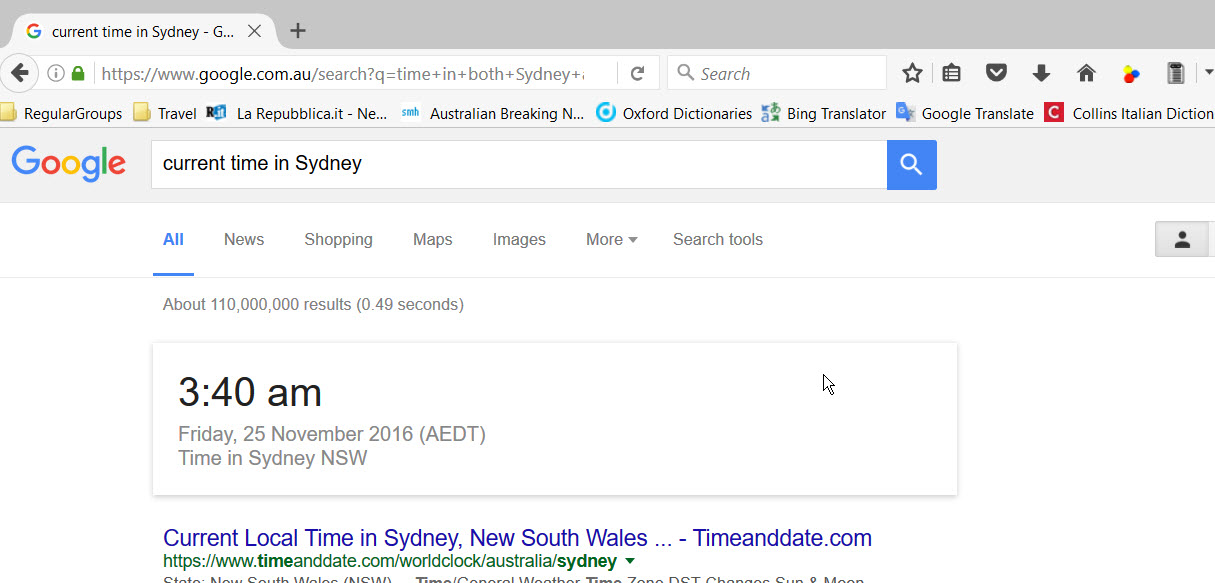Show site info via green padlock
1215x583 pixels.
78,73
